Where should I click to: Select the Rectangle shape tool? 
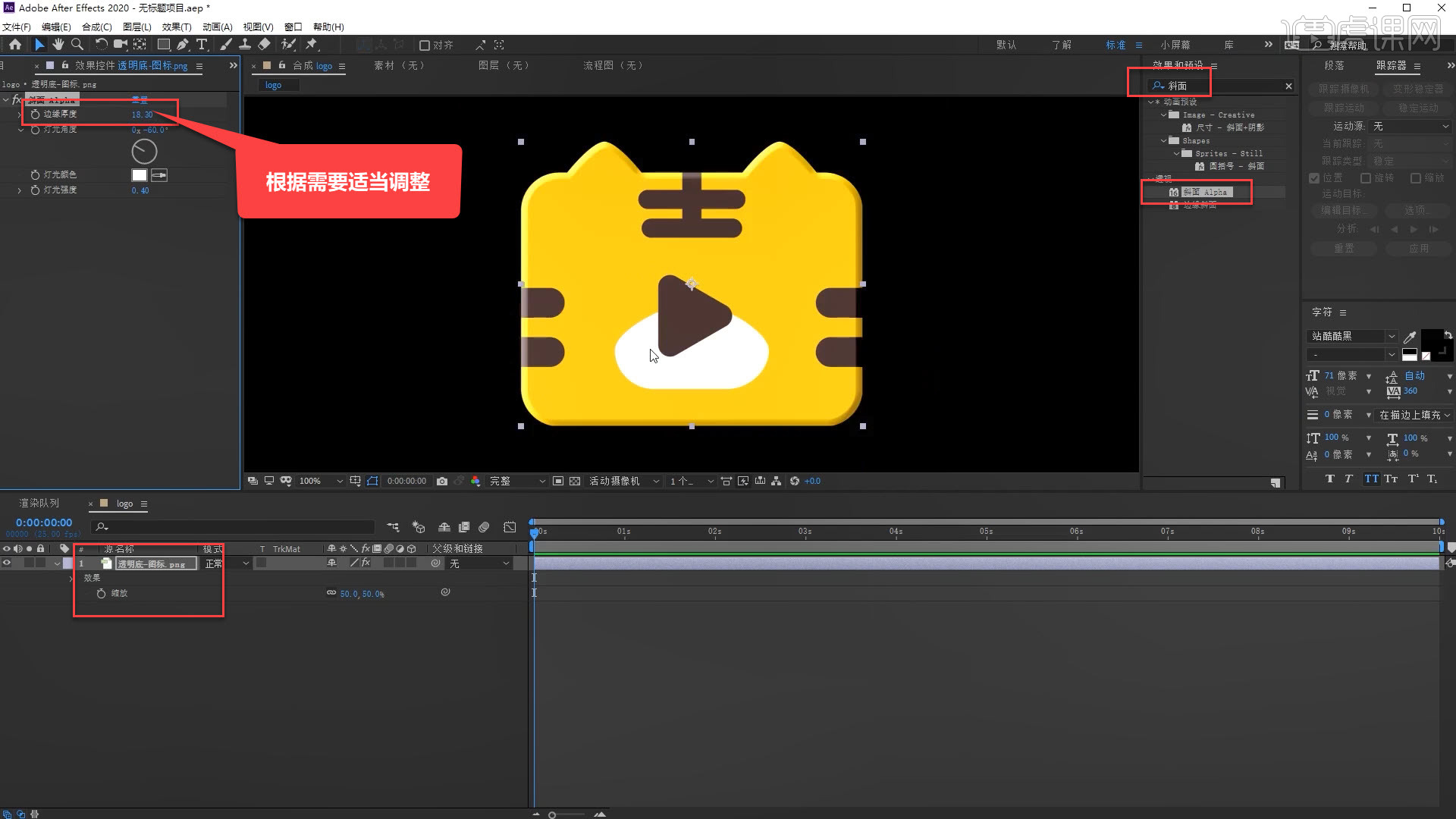[x=163, y=45]
